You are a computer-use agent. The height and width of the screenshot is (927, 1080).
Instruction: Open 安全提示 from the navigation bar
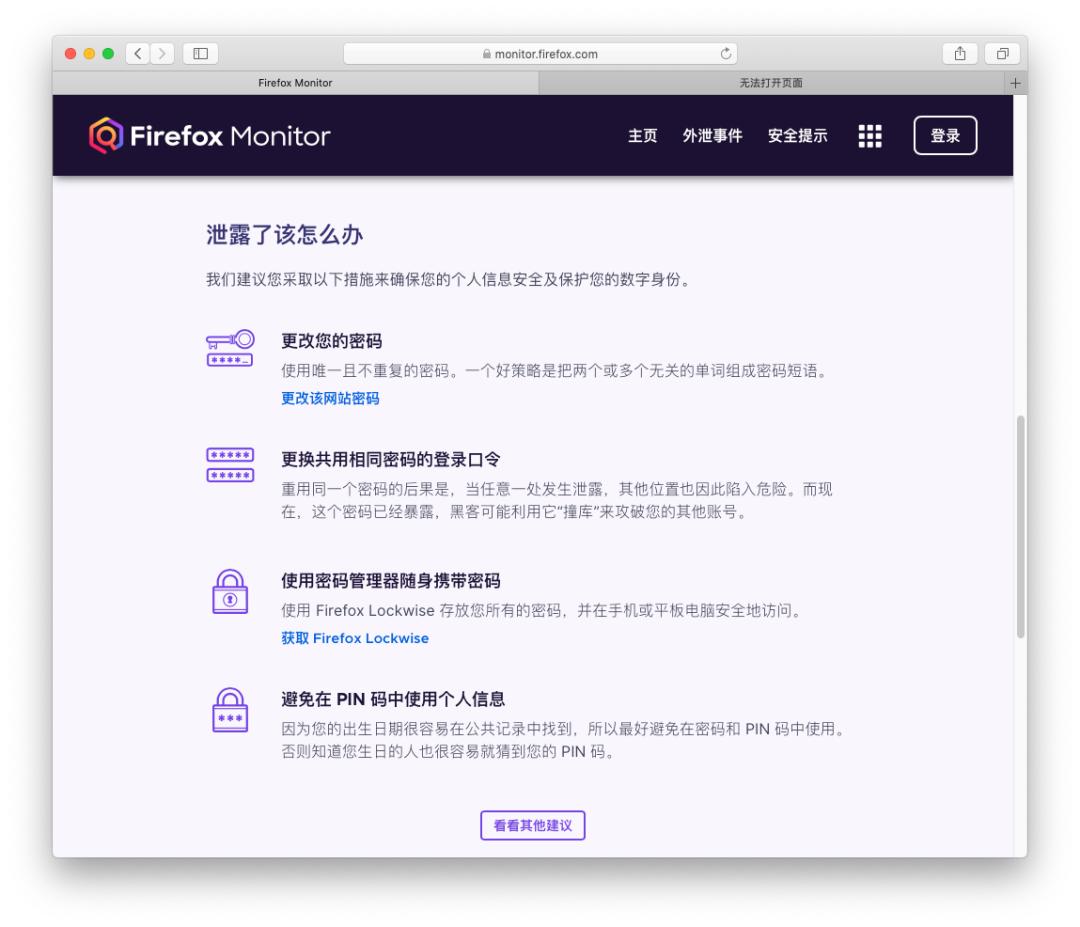(x=797, y=136)
